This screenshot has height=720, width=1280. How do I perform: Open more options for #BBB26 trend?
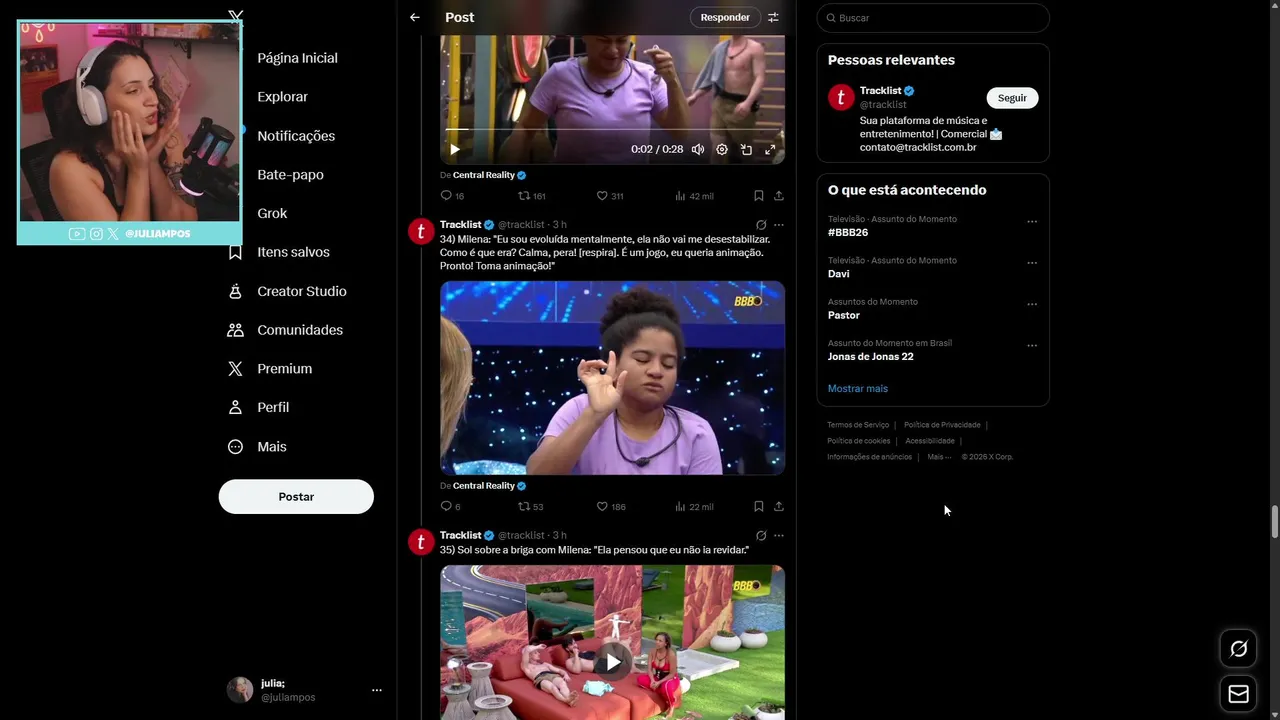coord(1032,222)
